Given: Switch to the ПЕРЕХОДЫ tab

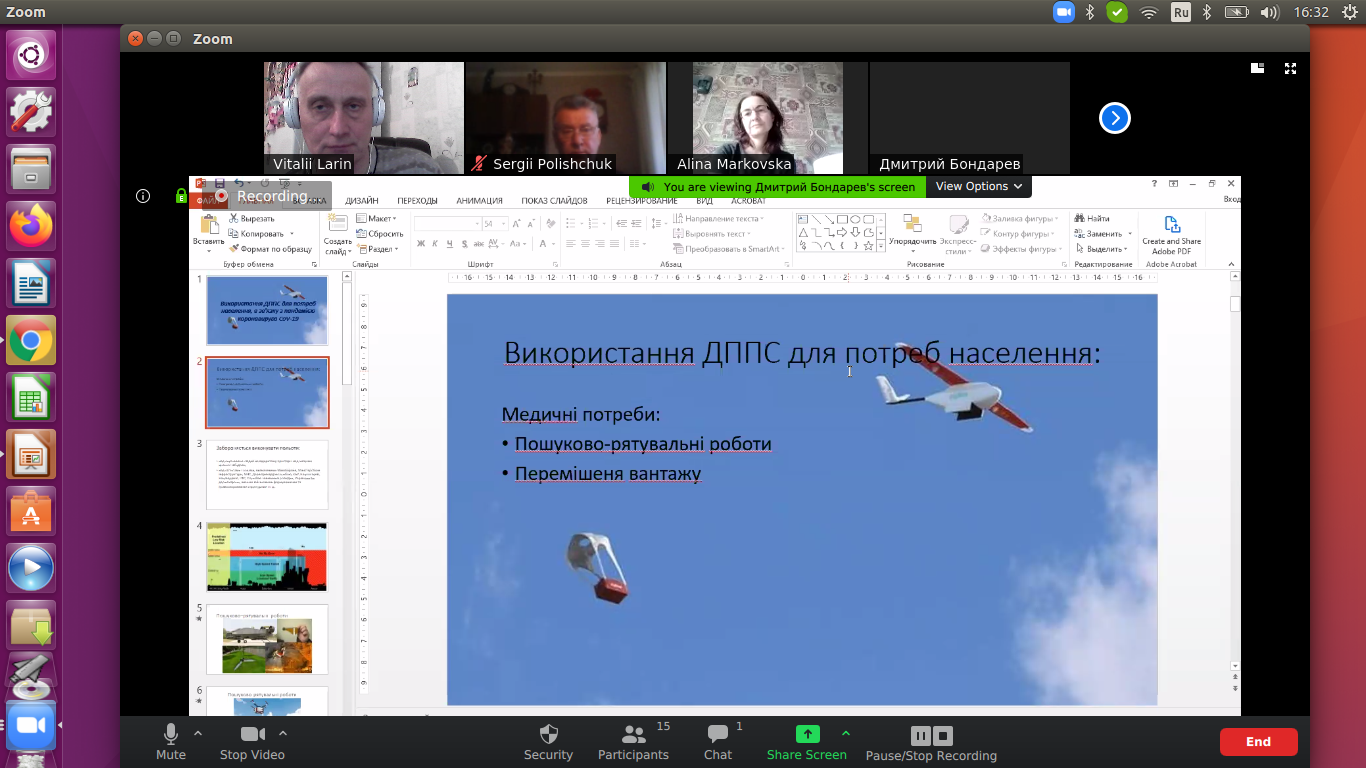Looking at the screenshot, I should pos(417,201).
